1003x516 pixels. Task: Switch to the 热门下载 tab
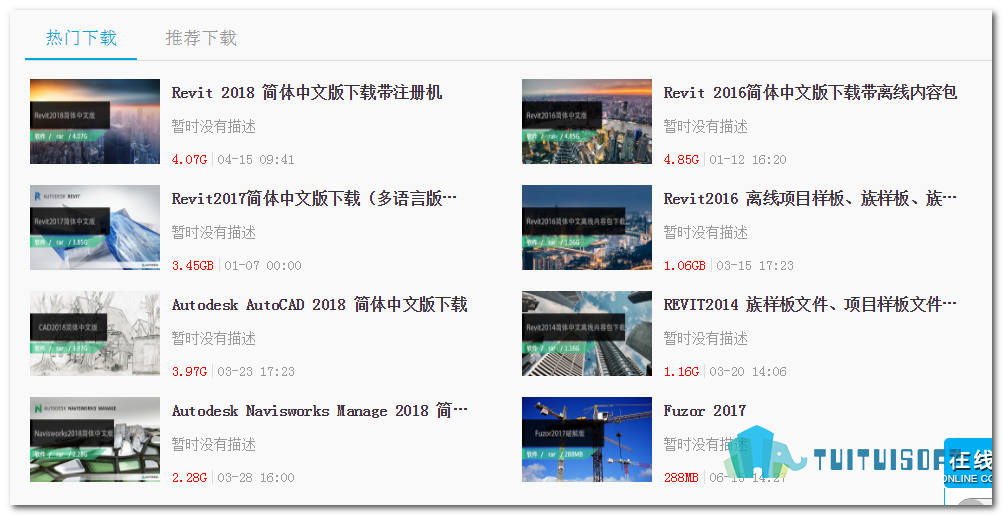(81, 38)
